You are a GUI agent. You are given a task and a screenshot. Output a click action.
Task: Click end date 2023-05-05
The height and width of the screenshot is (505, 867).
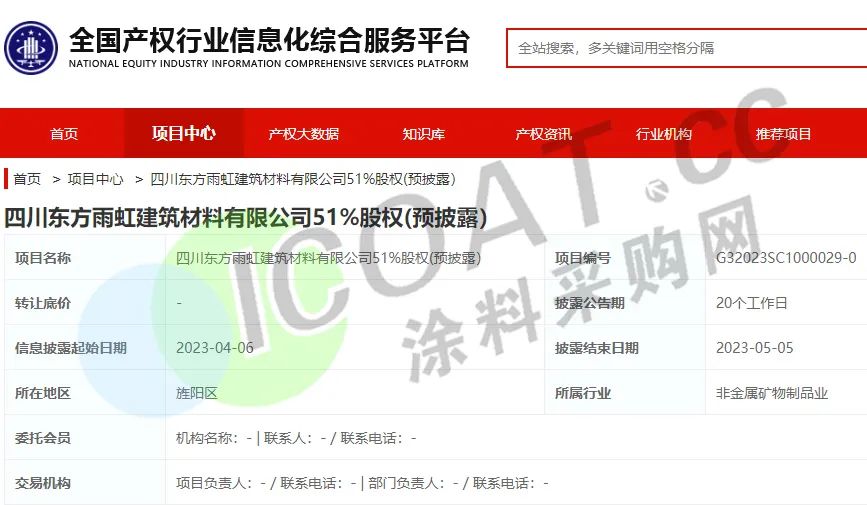pyautogui.click(x=755, y=348)
